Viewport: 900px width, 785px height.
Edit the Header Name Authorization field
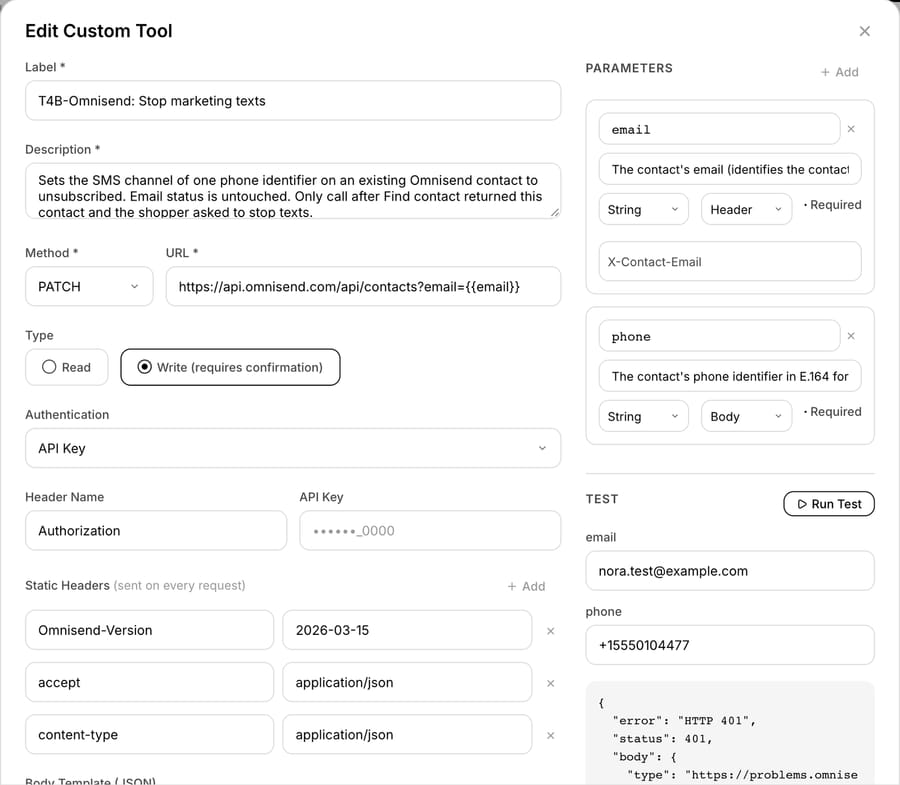tap(156, 531)
